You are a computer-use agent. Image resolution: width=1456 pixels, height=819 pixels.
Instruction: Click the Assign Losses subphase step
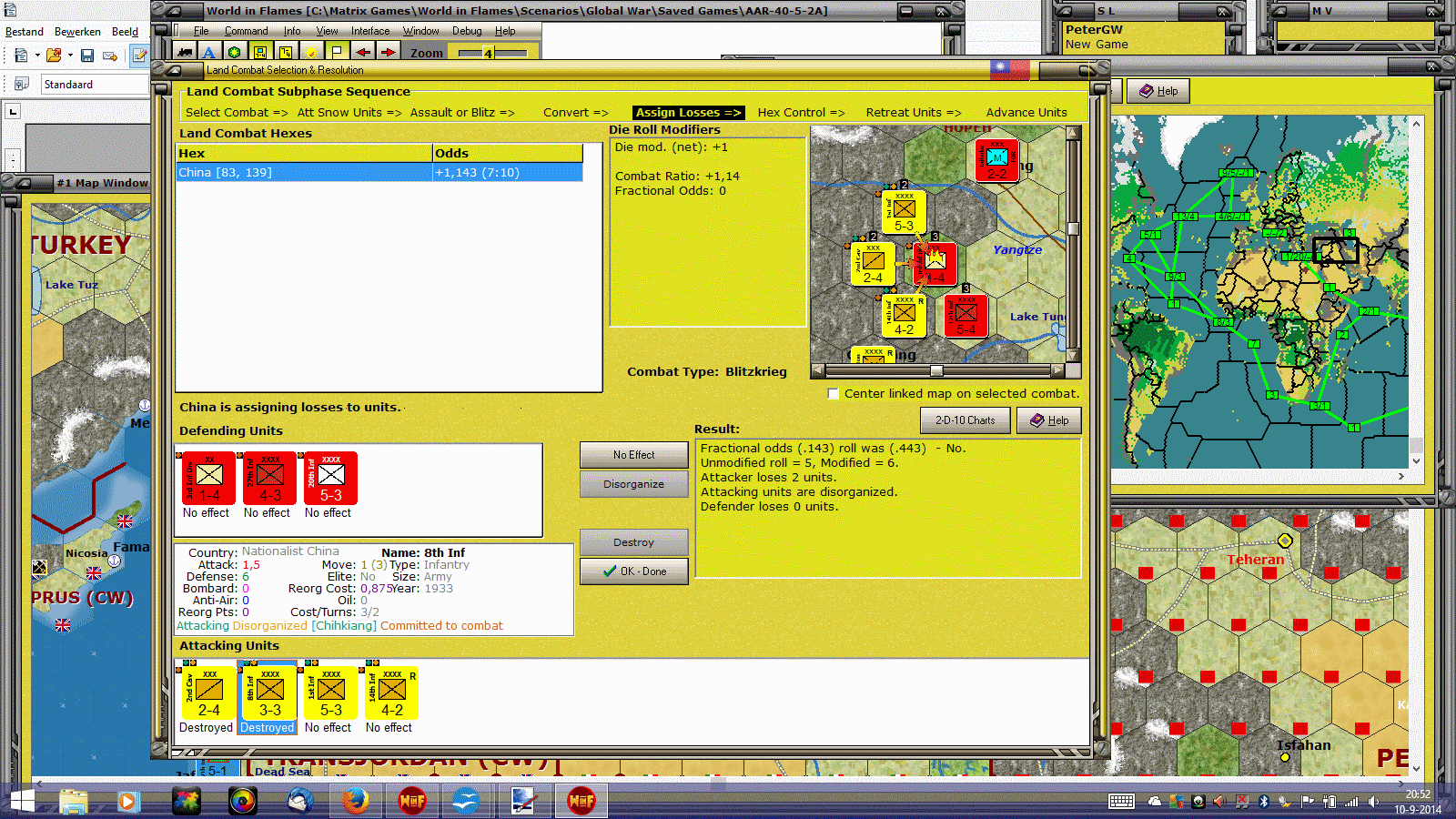[688, 113]
